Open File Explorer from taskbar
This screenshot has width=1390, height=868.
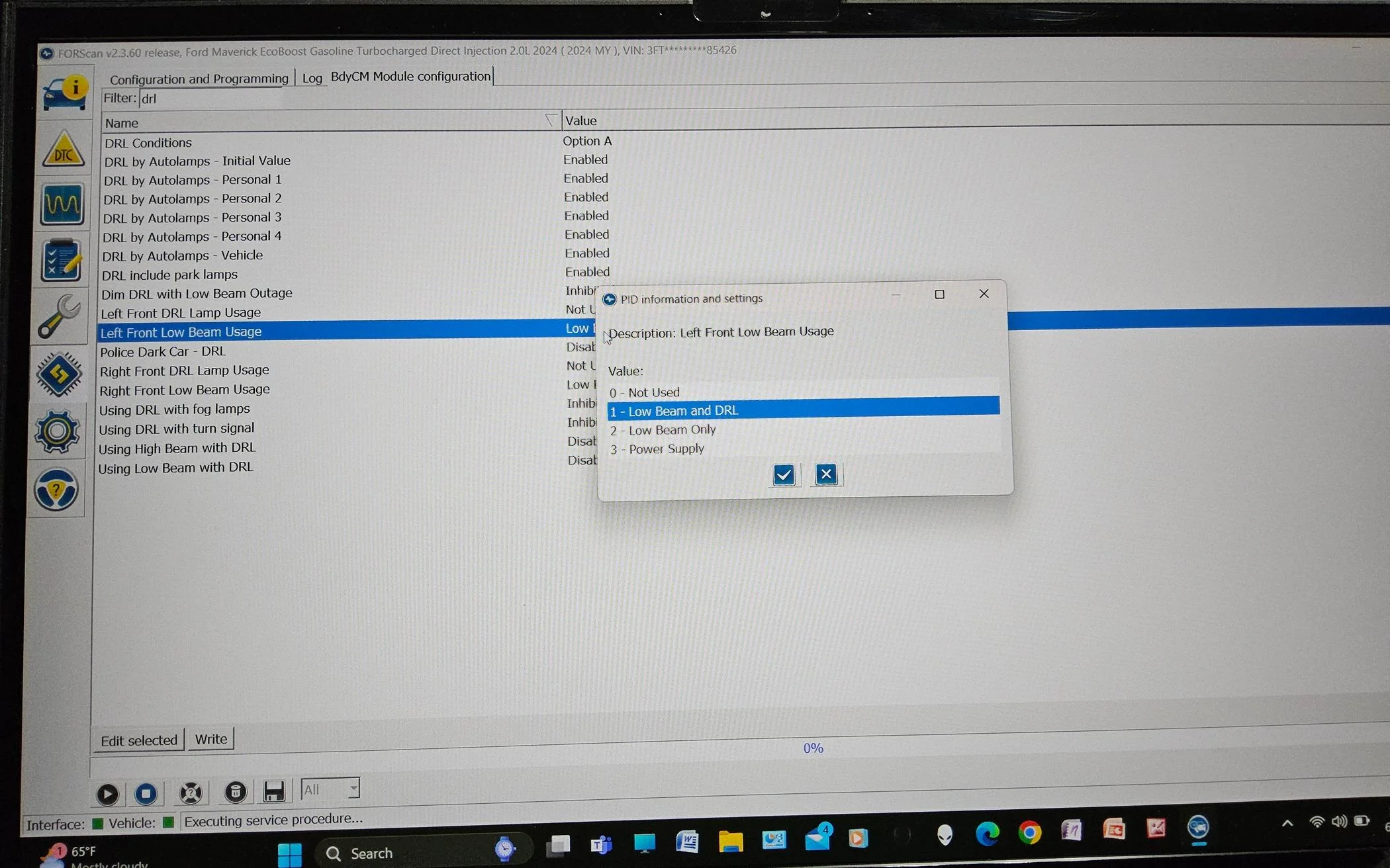point(731,841)
